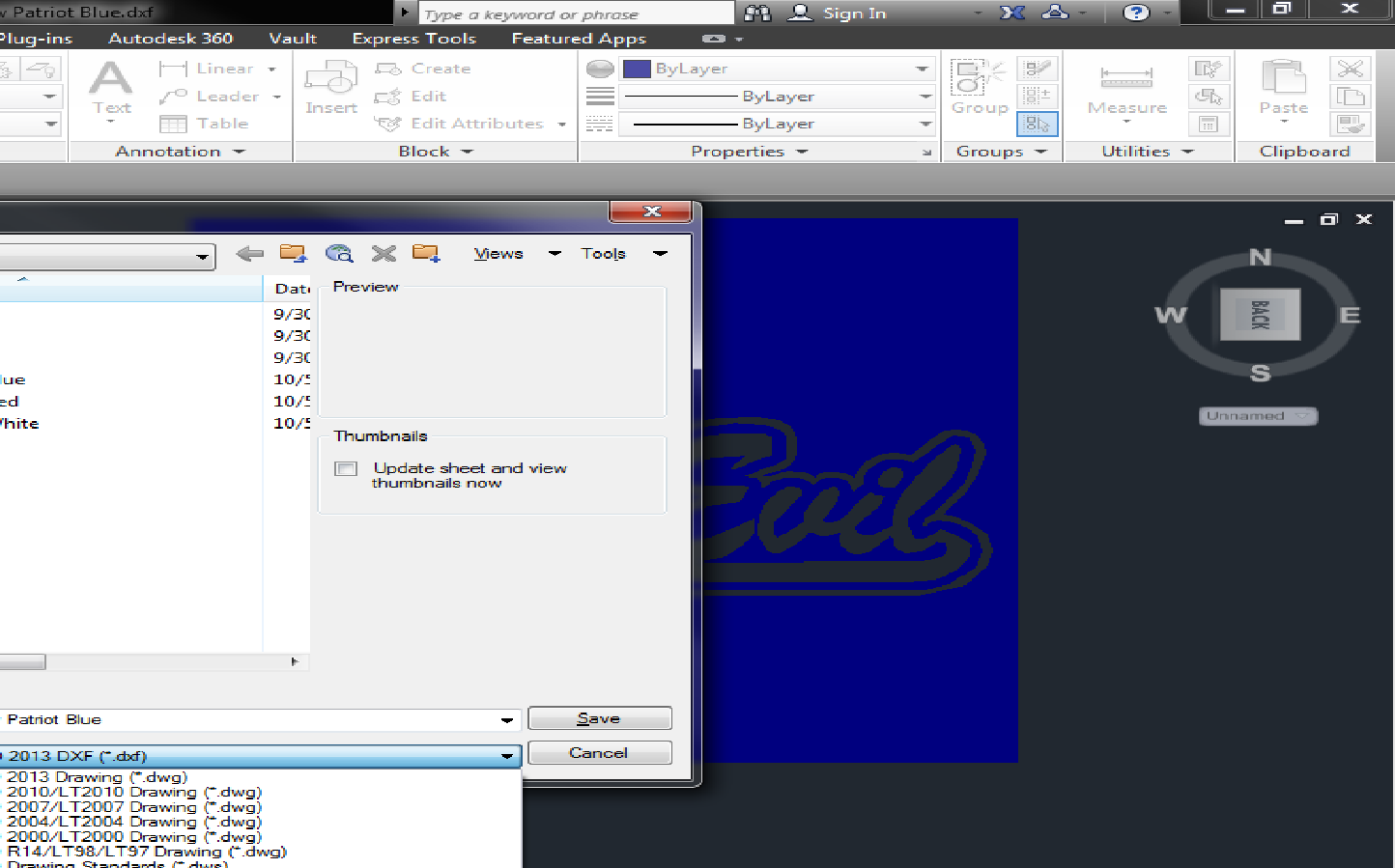Click the keyword search input field
The width and height of the screenshot is (1395, 868).
[x=576, y=14]
